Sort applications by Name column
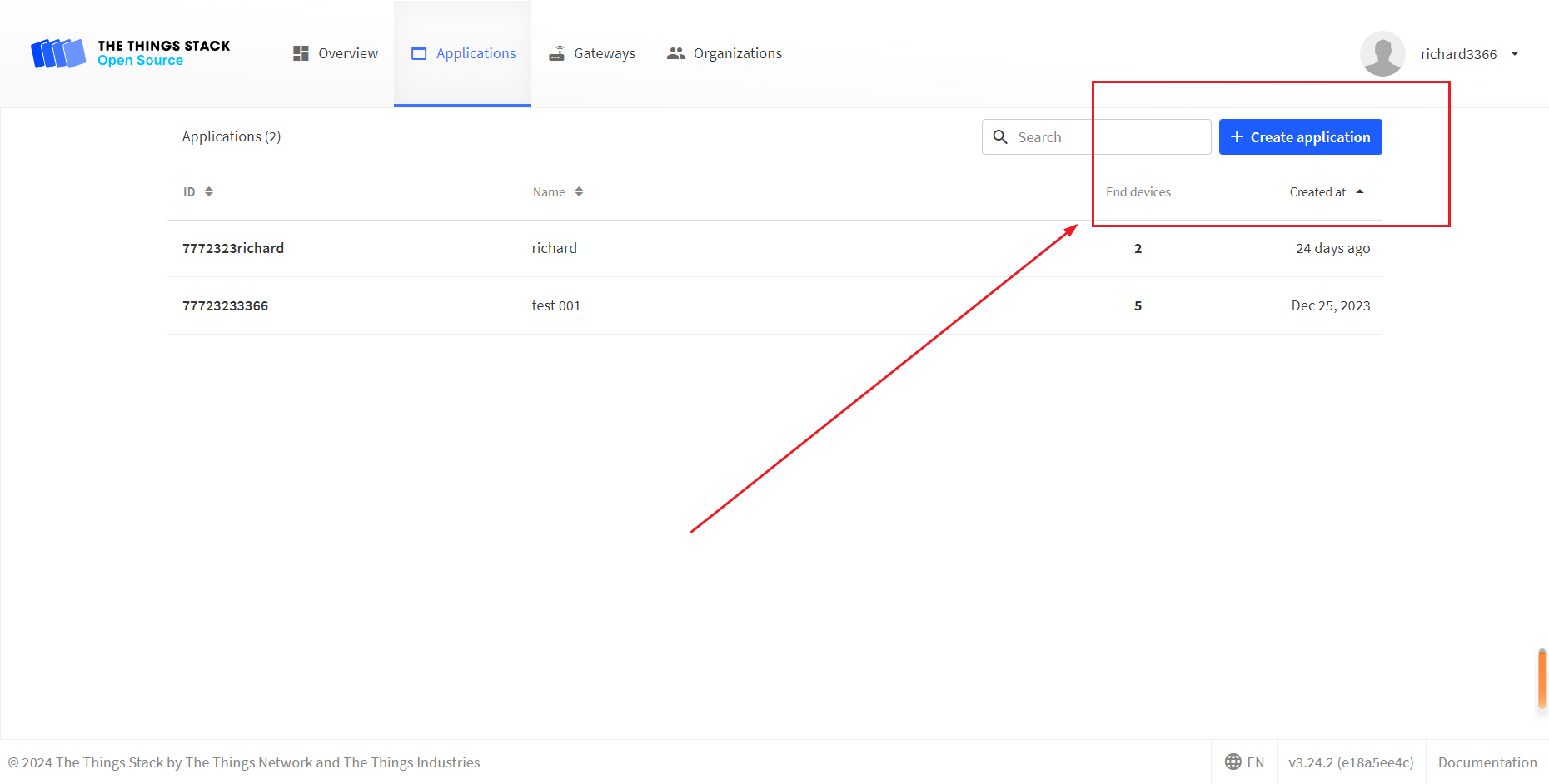1549x784 pixels. pos(557,192)
